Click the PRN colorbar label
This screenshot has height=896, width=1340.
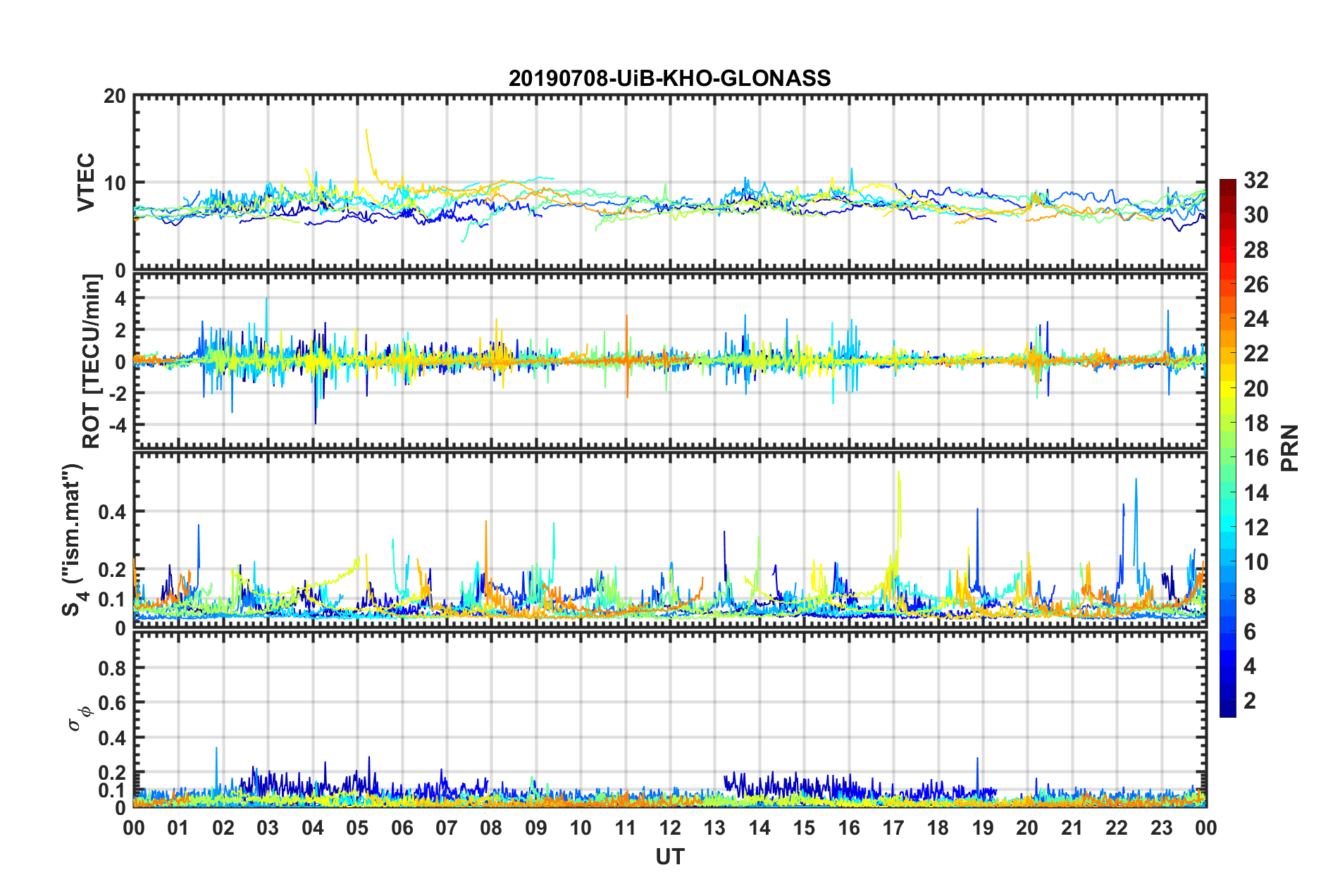click(x=1290, y=448)
